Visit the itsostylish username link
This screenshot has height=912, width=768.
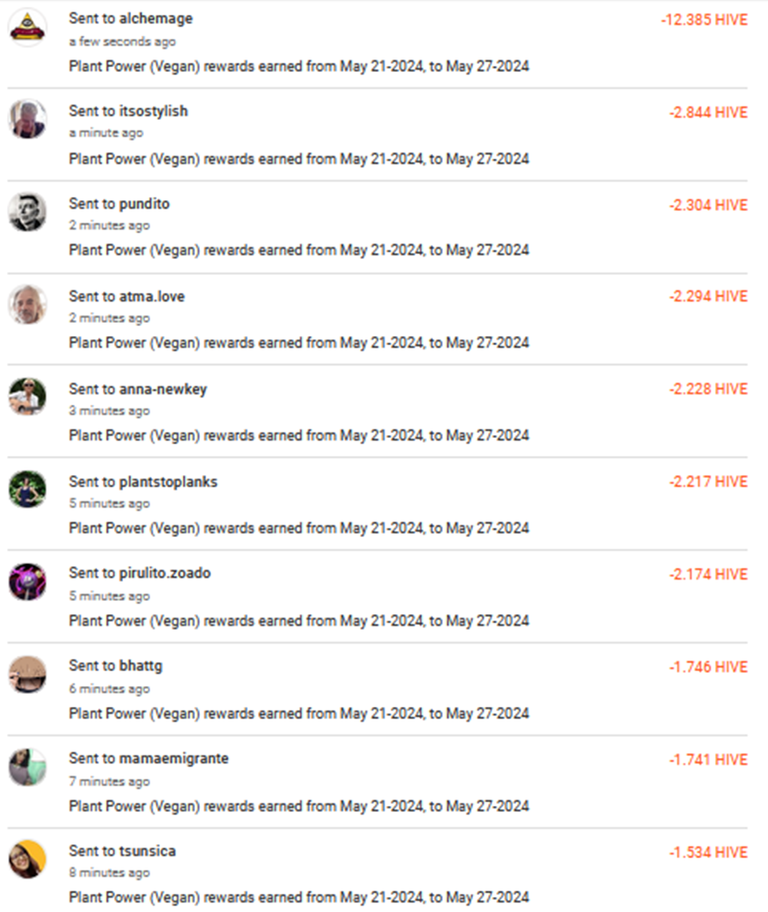pyautogui.click(x=153, y=111)
